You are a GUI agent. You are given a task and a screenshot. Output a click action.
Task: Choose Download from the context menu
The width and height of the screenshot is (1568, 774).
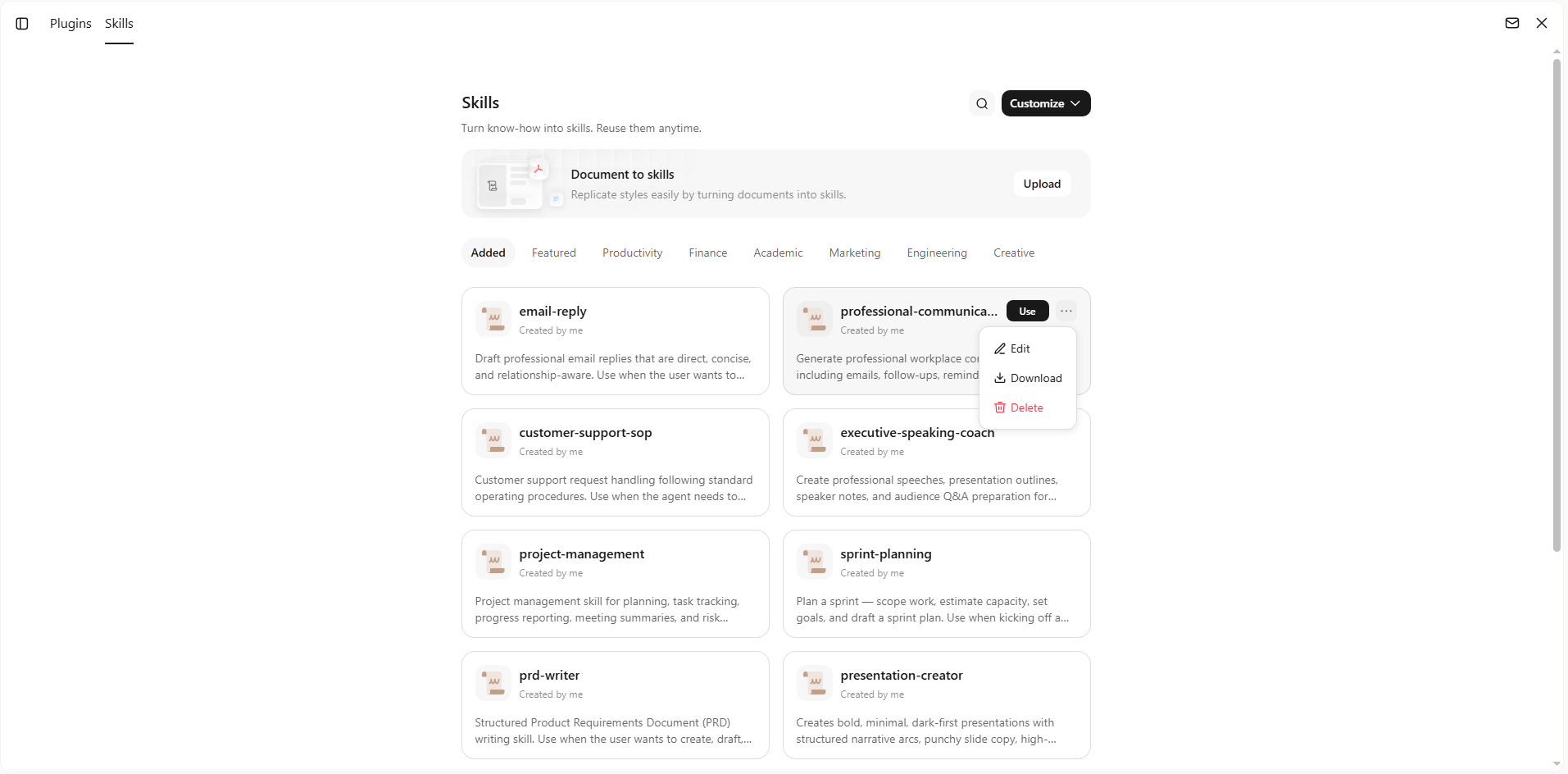pyautogui.click(x=1028, y=378)
